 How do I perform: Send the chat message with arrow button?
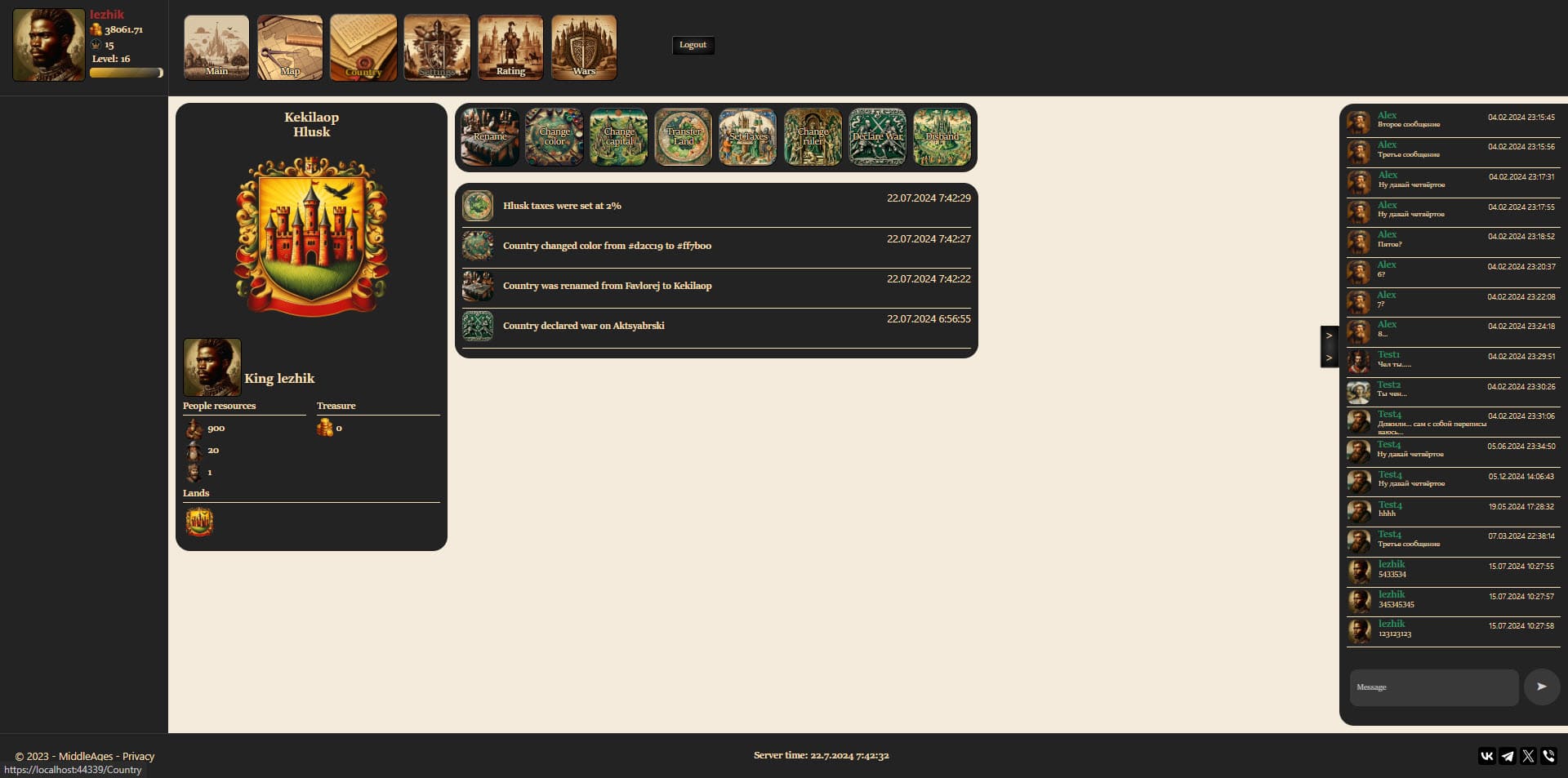[x=1541, y=687]
